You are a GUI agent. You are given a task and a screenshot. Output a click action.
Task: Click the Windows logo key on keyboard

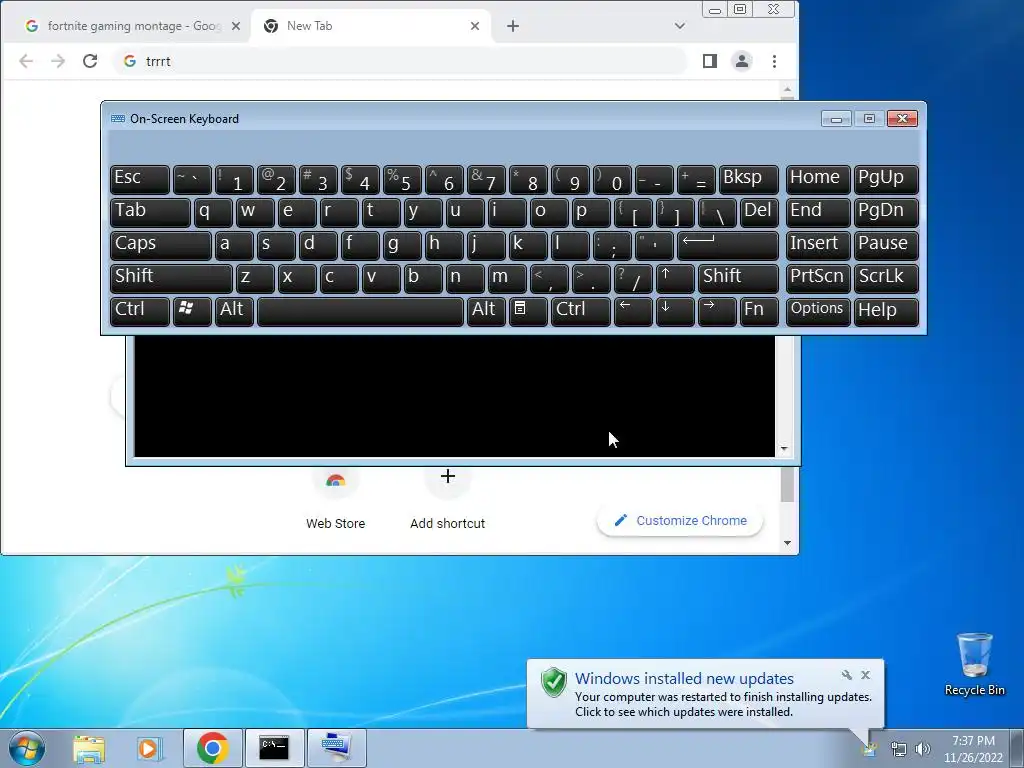click(192, 312)
